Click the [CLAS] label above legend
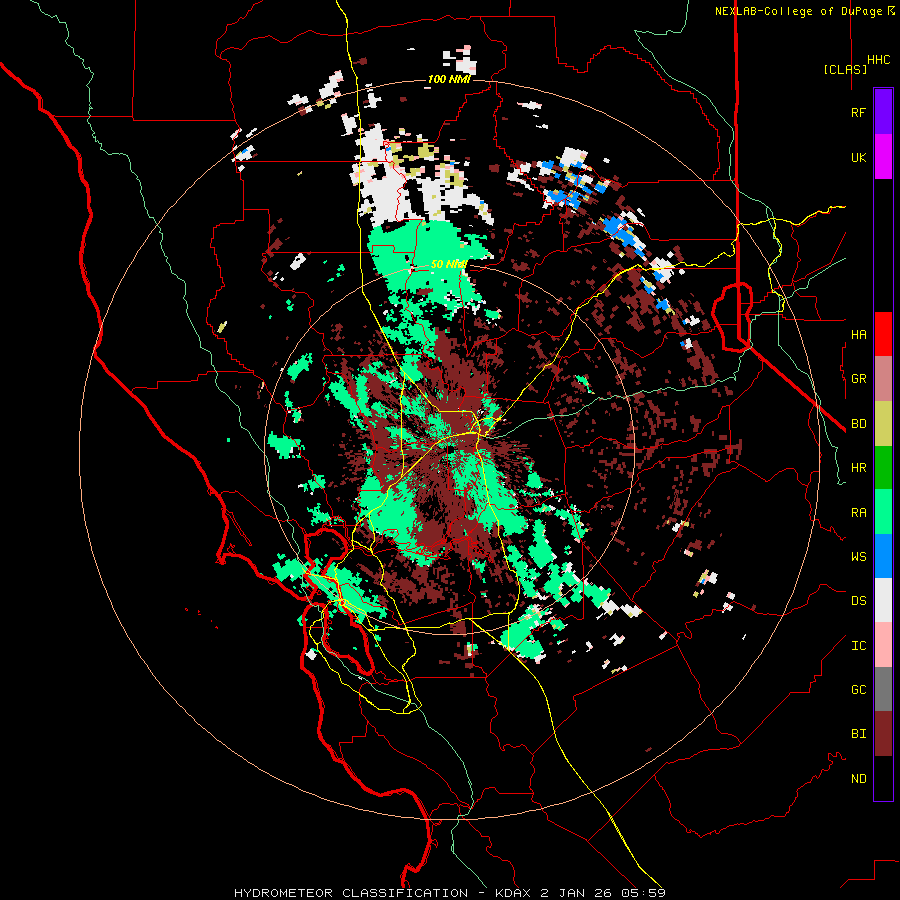 [x=845, y=69]
